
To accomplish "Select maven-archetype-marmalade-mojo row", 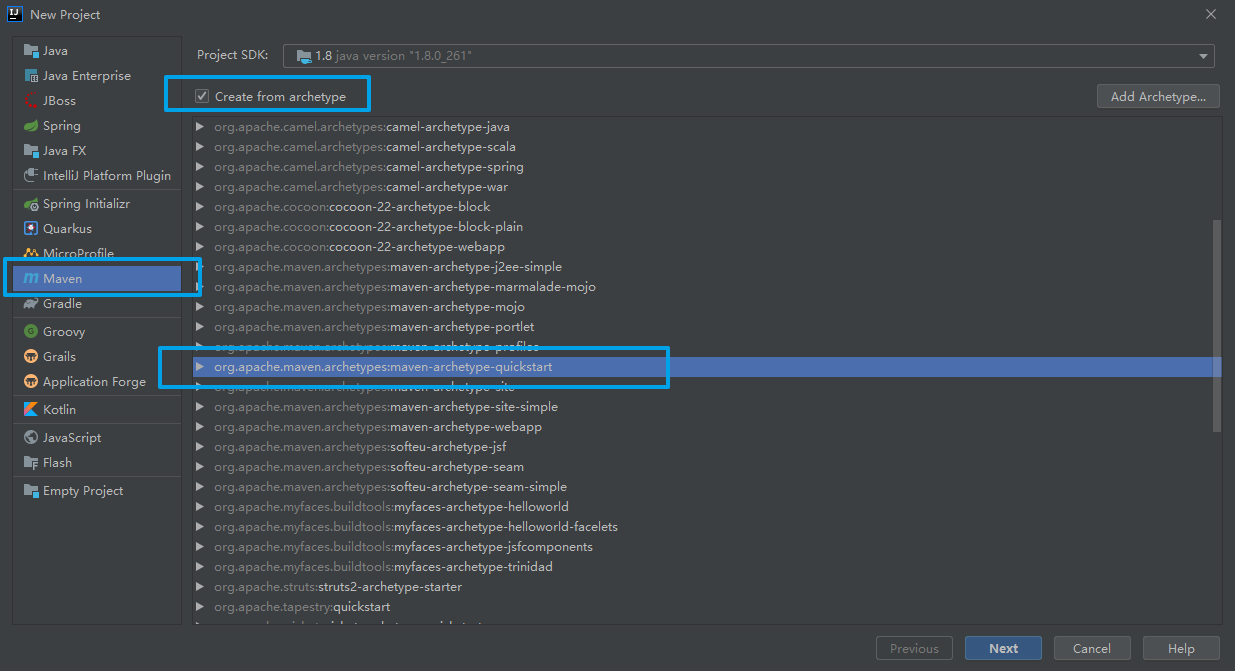I will coord(708,287).
